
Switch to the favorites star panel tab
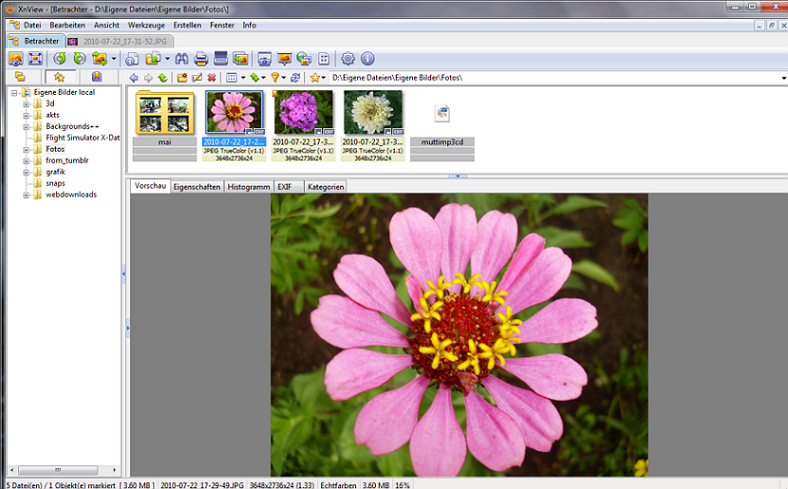click(x=59, y=77)
